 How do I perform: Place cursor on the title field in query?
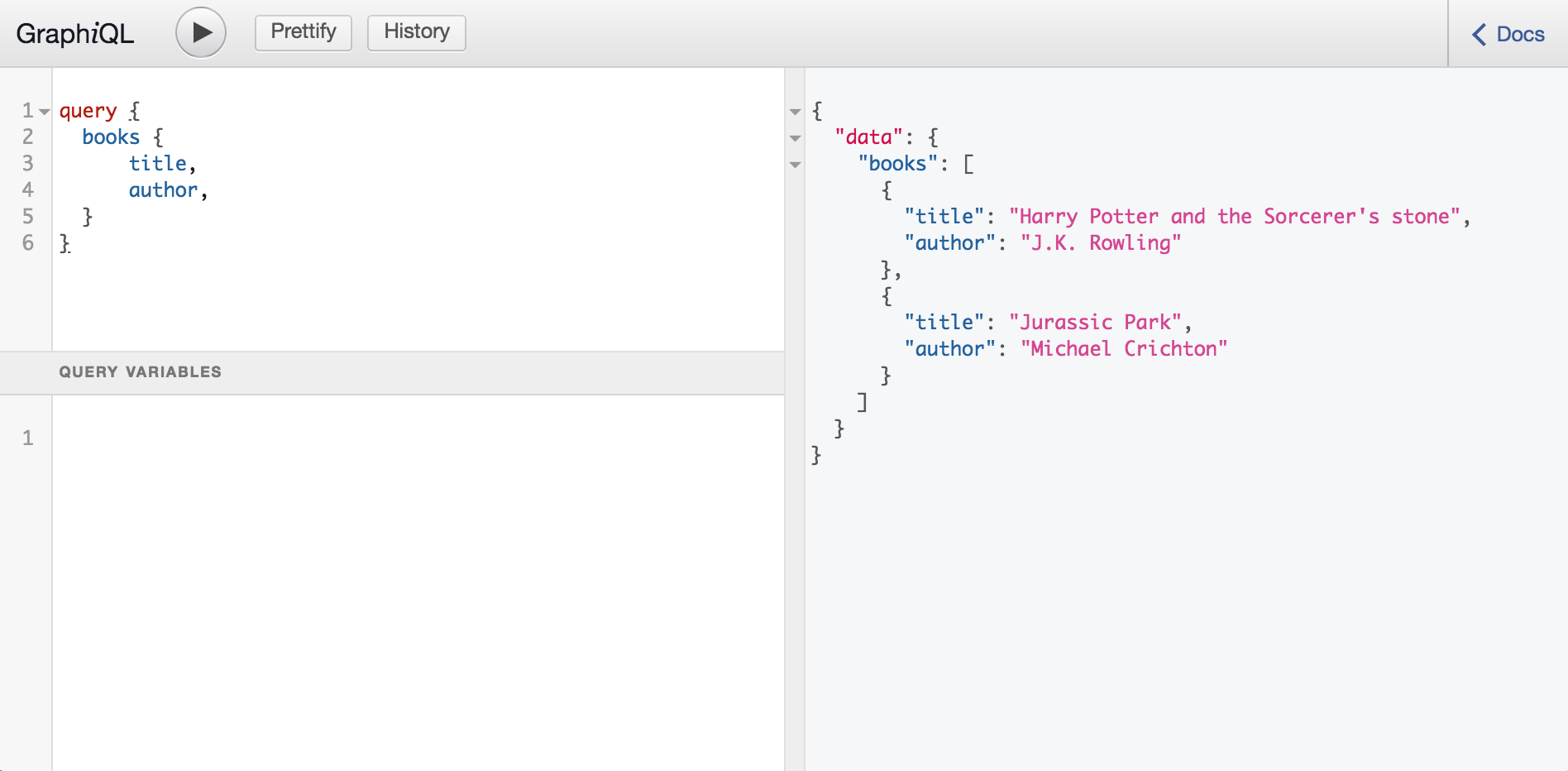click(x=157, y=164)
